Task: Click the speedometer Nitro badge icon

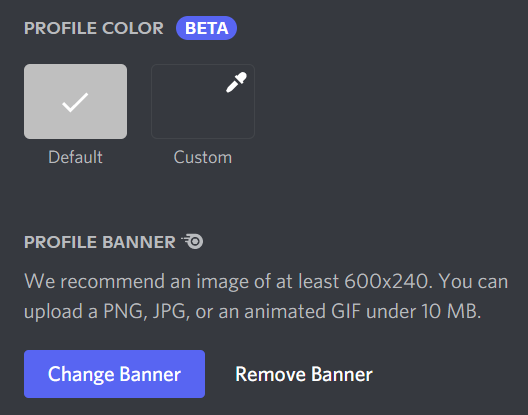Action: click(x=192, y=241)
